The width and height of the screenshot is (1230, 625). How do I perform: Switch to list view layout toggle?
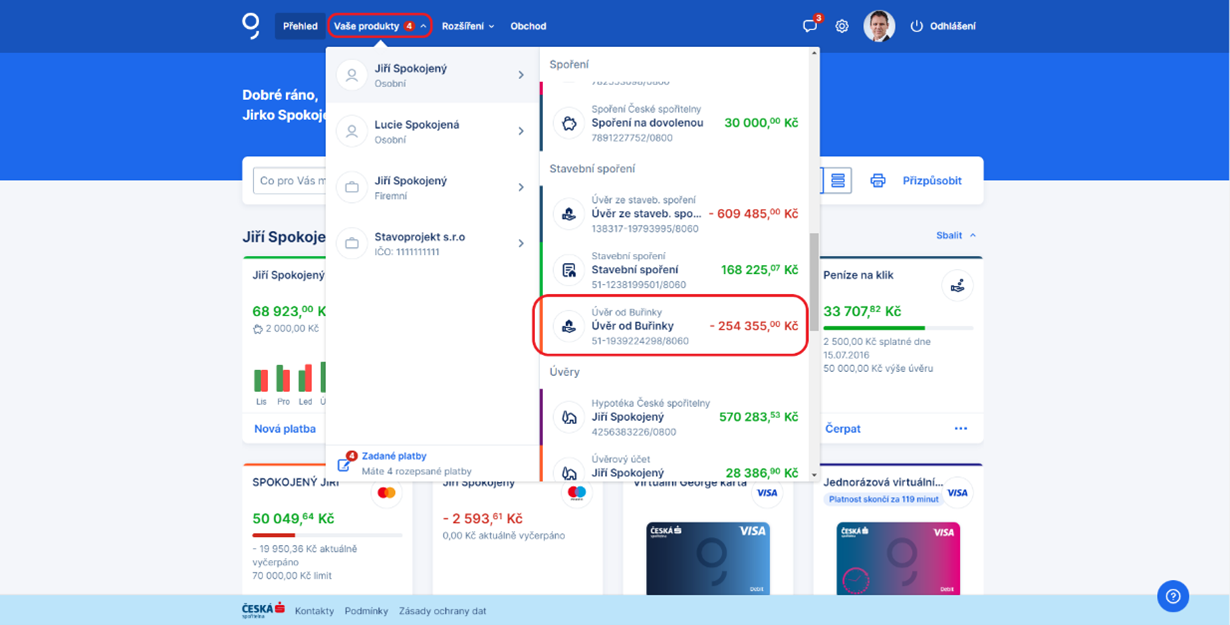838,181
